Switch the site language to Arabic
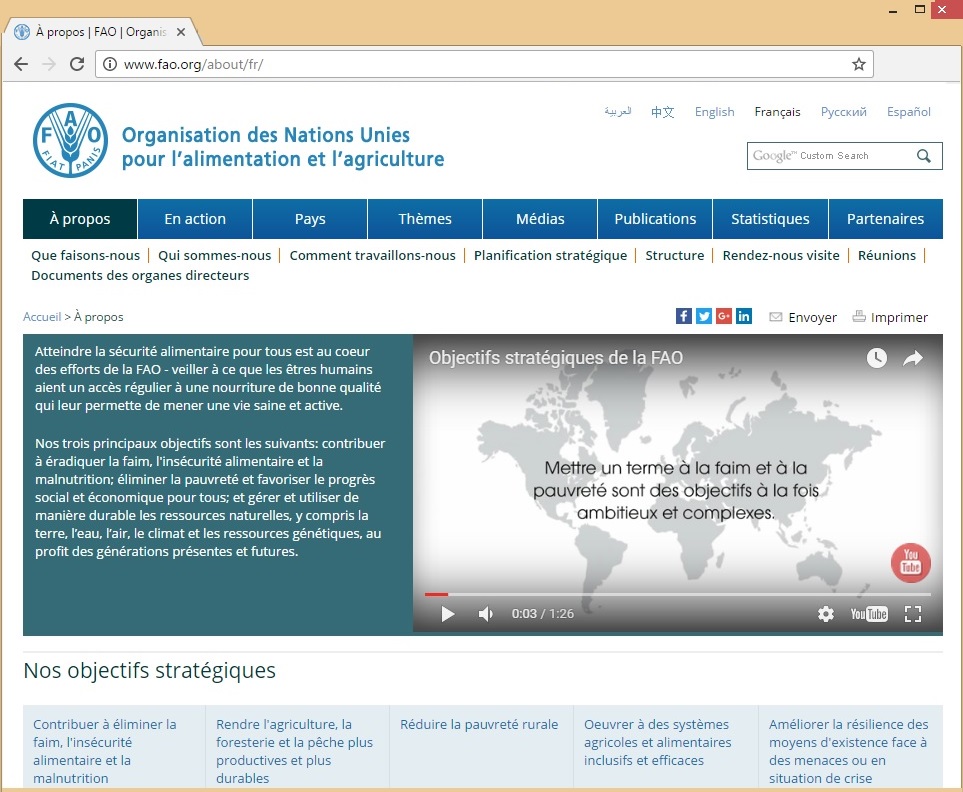This screenshot has height=792, width=963. [618, 111]
